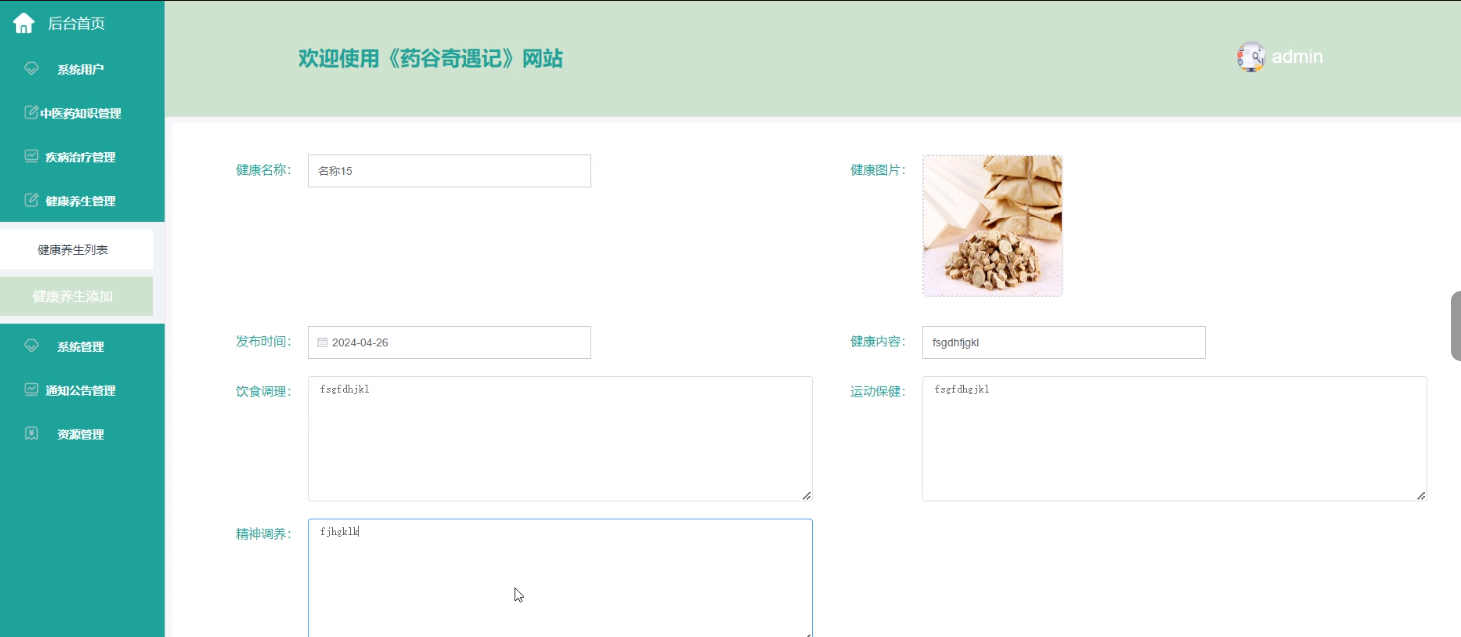Image resolution: width=1461 pixels, height=637 pixels.
Task: Expand the 中医药知识管理 menu
Action: 82,113
